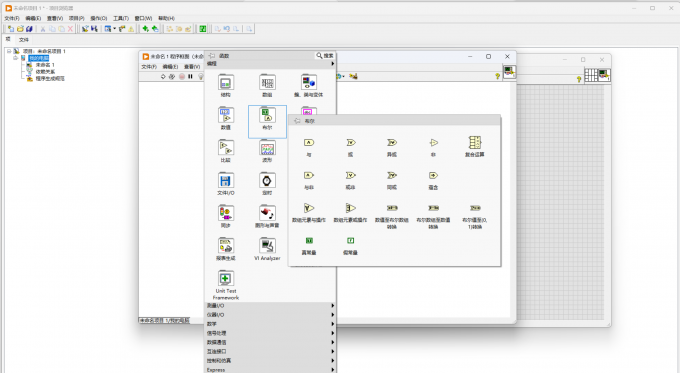
Task: Select Build Specifications (程序生成规范) tree item
Action: [50, 79]
